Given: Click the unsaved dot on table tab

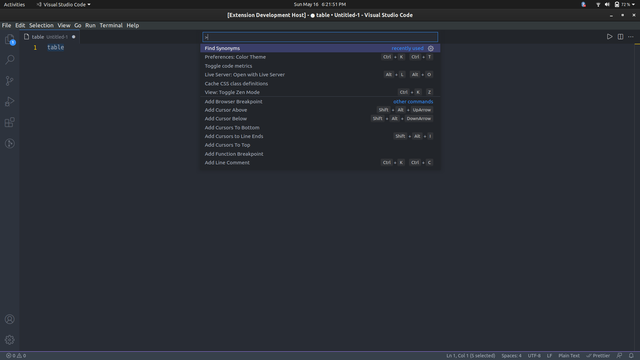Looking at the screenshot, I should tap(73, 37).
